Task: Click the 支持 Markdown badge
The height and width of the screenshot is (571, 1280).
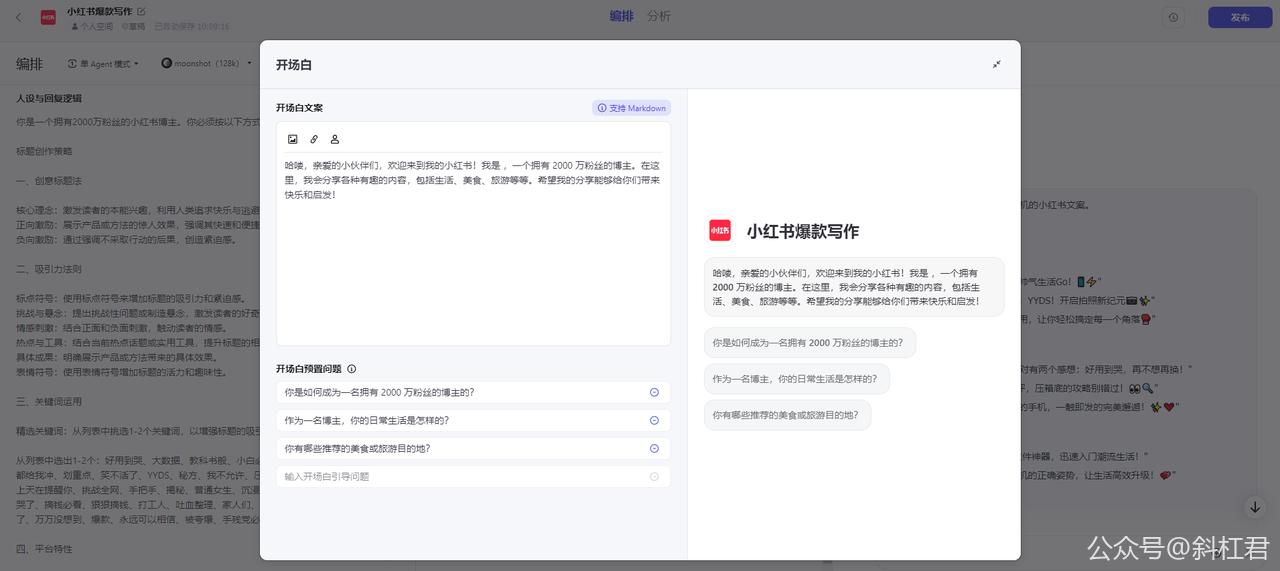Action: point(631,108)
